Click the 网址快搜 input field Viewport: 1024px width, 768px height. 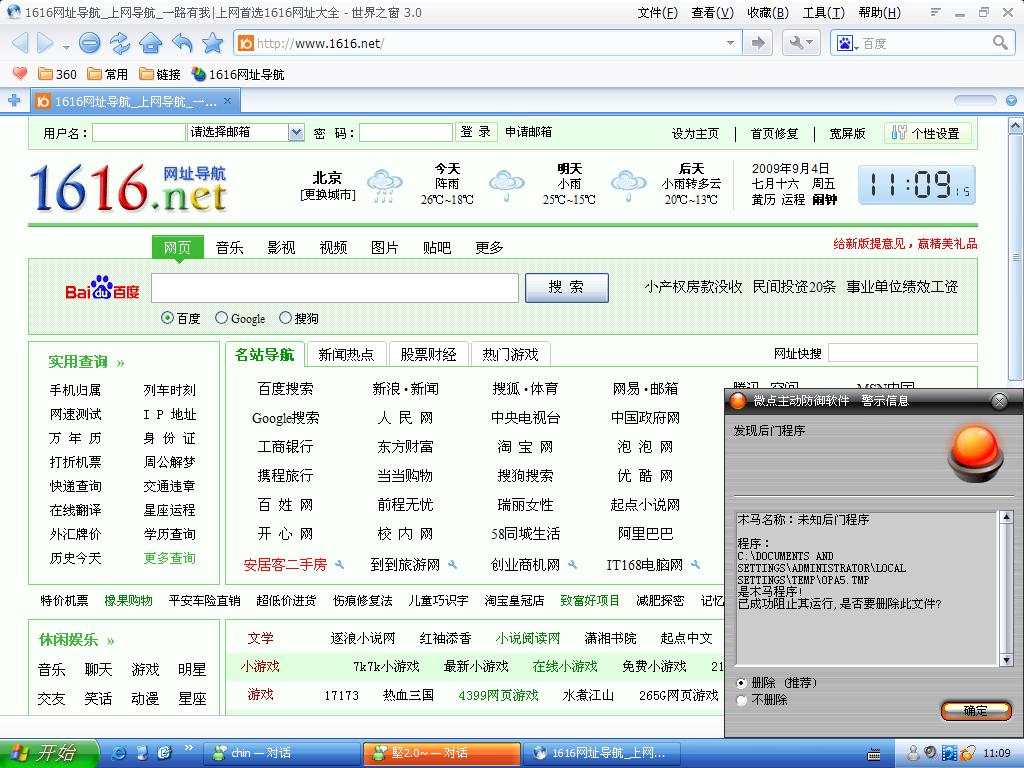(903, 353)
